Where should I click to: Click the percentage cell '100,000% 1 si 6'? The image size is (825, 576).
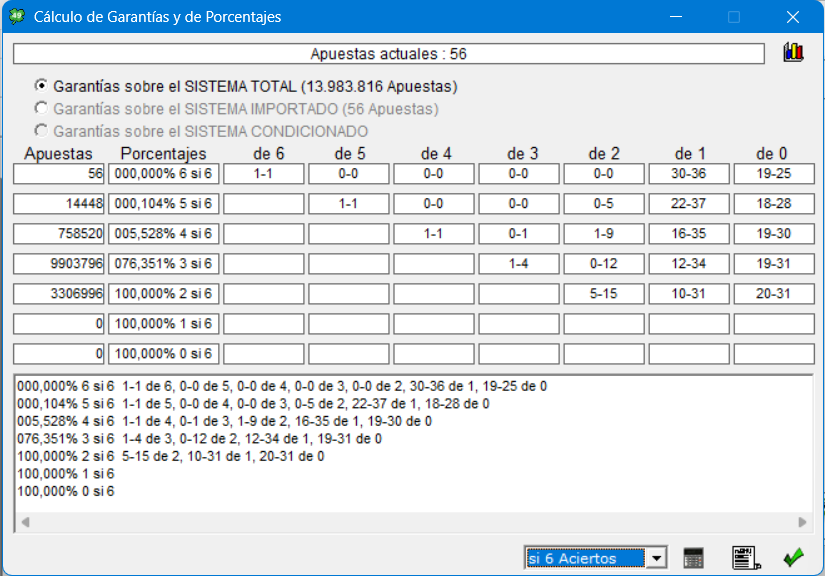coord(164,324)
